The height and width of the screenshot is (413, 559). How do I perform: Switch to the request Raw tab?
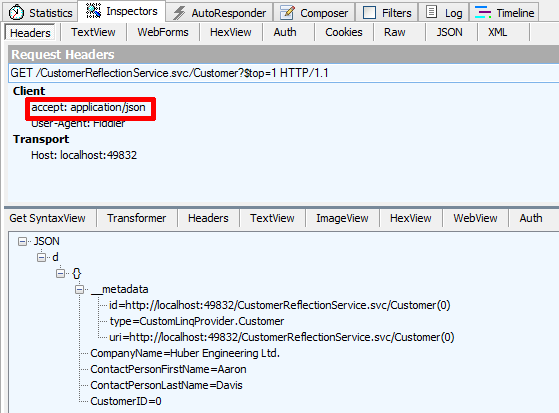[x=395, y=32]
